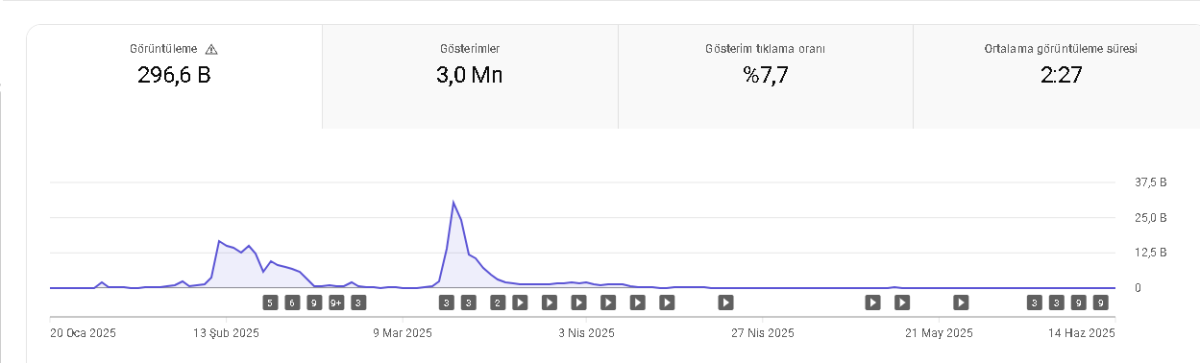Click the %7,7 click-through rate value
The width and height of the screenshot is (1200, 363).
click(x=765, y=75)
